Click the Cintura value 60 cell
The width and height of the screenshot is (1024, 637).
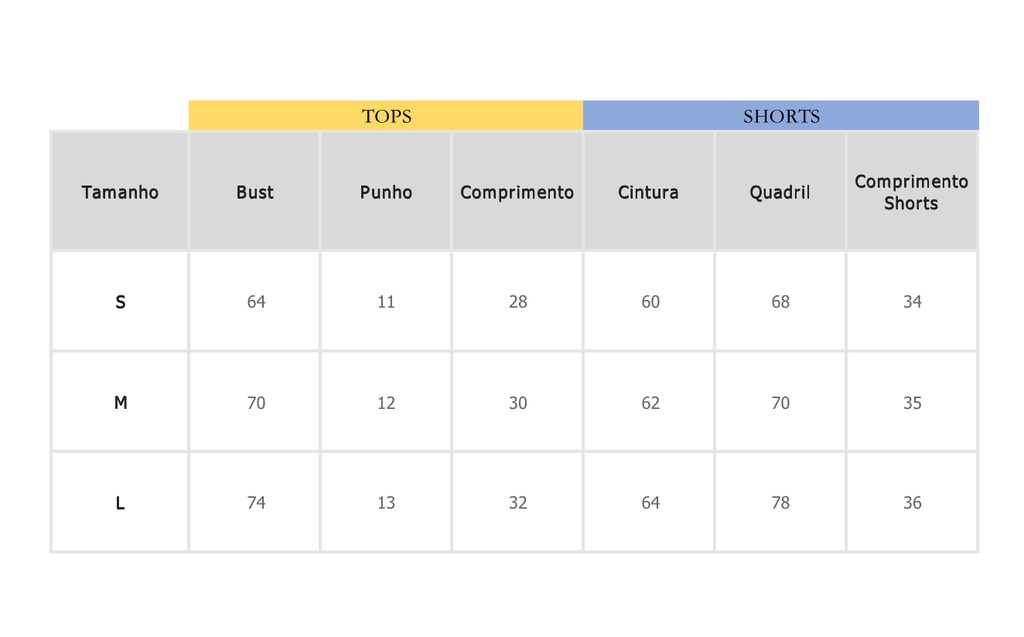pyautogui.click(x=648, y=301)
